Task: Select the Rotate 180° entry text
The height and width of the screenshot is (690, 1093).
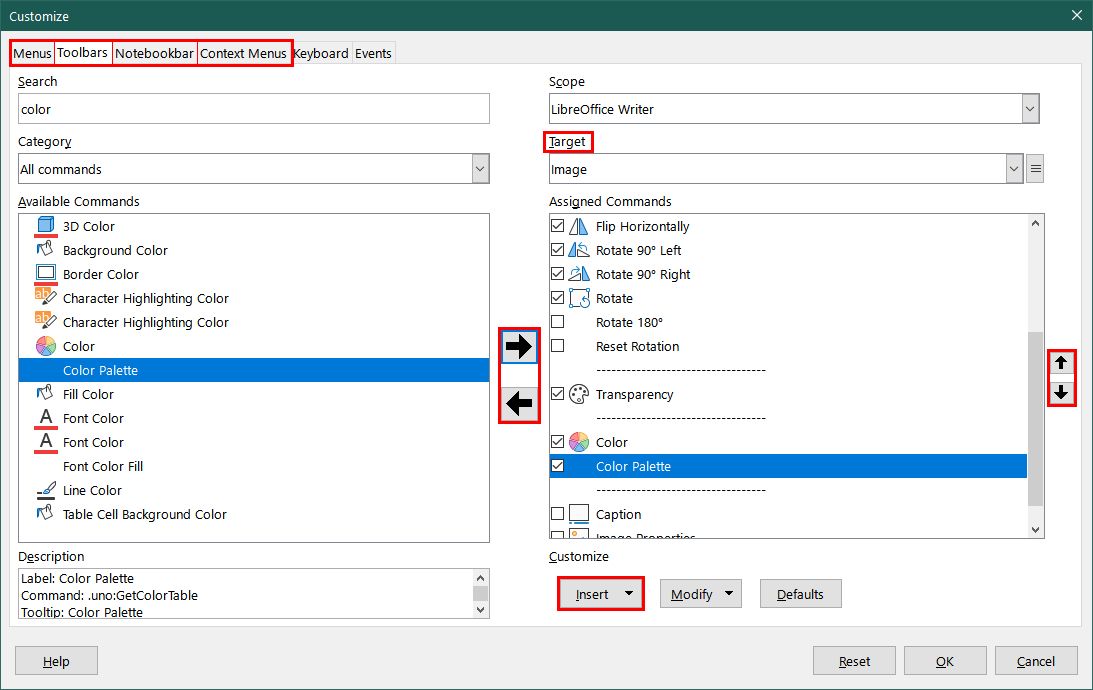Action: (x=629, y=322)
